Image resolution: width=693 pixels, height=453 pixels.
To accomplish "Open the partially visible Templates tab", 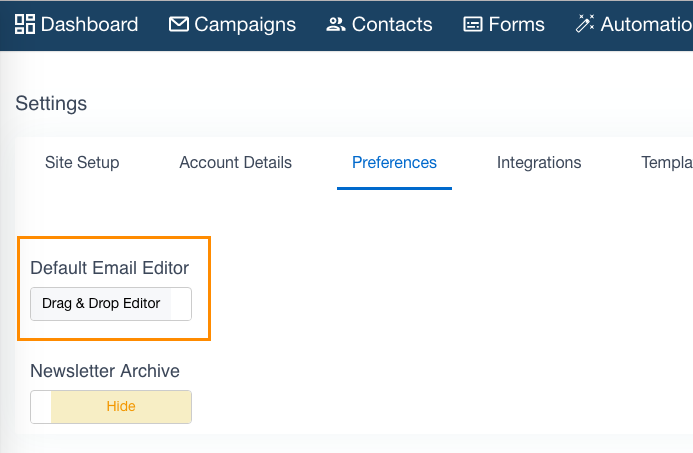I will (666, 163).
